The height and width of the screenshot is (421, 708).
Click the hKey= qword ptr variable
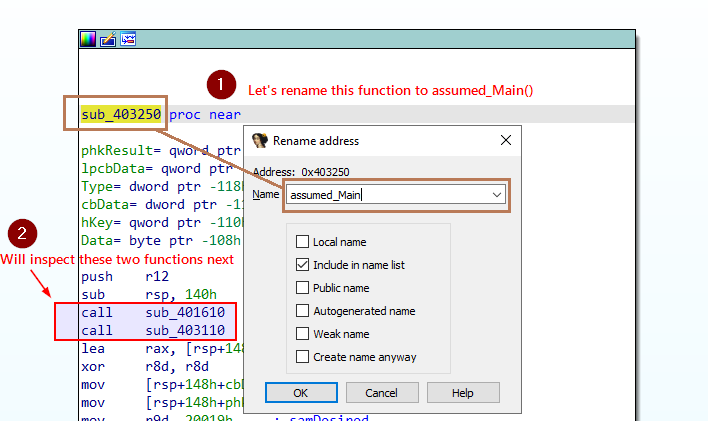coord(162,223)
